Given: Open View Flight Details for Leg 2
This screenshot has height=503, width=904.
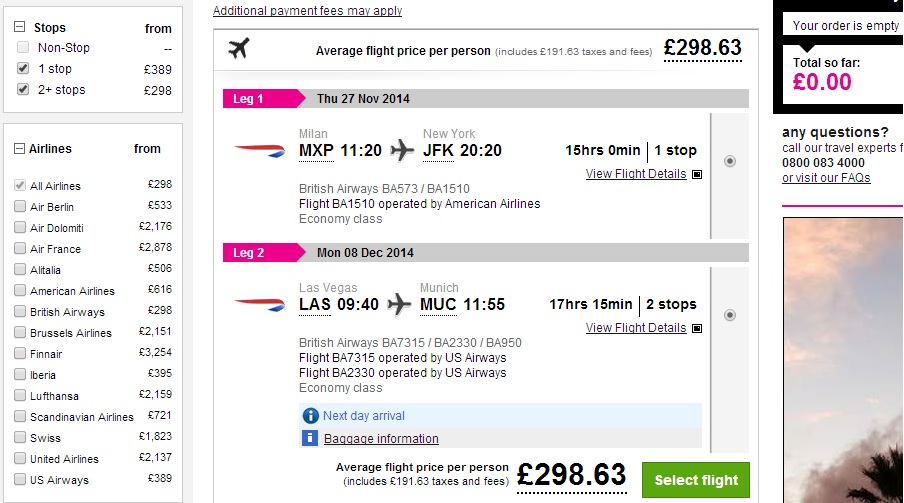Looking at the screenshot, I should tap(636, 328).
